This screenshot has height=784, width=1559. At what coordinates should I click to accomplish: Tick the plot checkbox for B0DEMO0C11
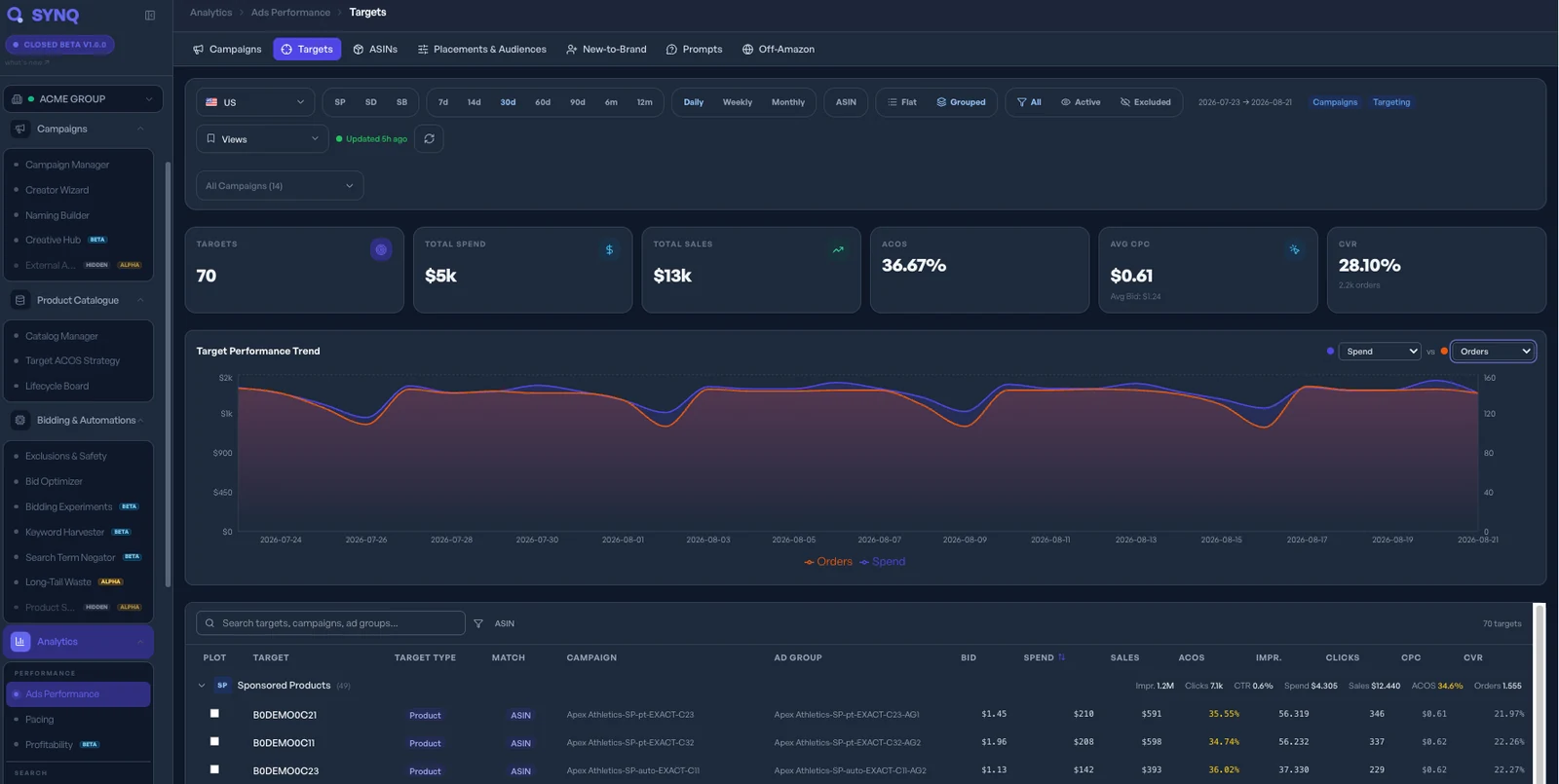pos(214,742)
